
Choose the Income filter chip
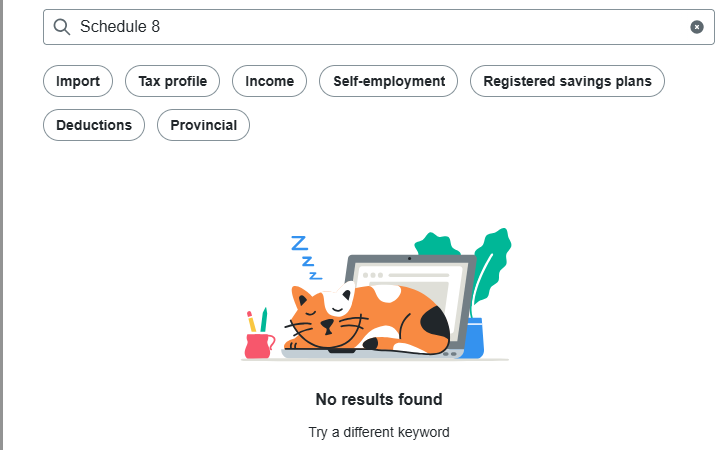[x=269, y=81]
